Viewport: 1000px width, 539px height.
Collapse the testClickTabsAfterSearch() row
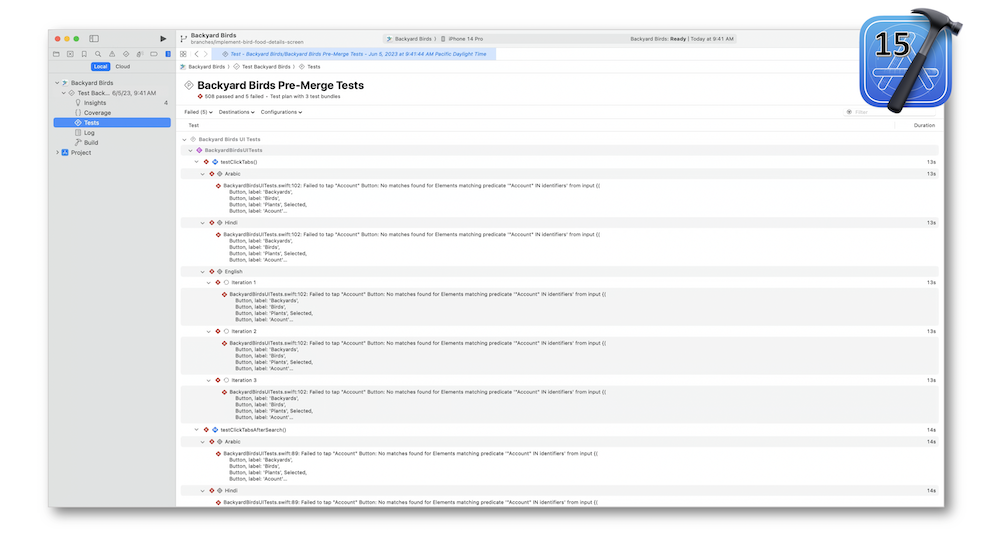tap(196, 430)
